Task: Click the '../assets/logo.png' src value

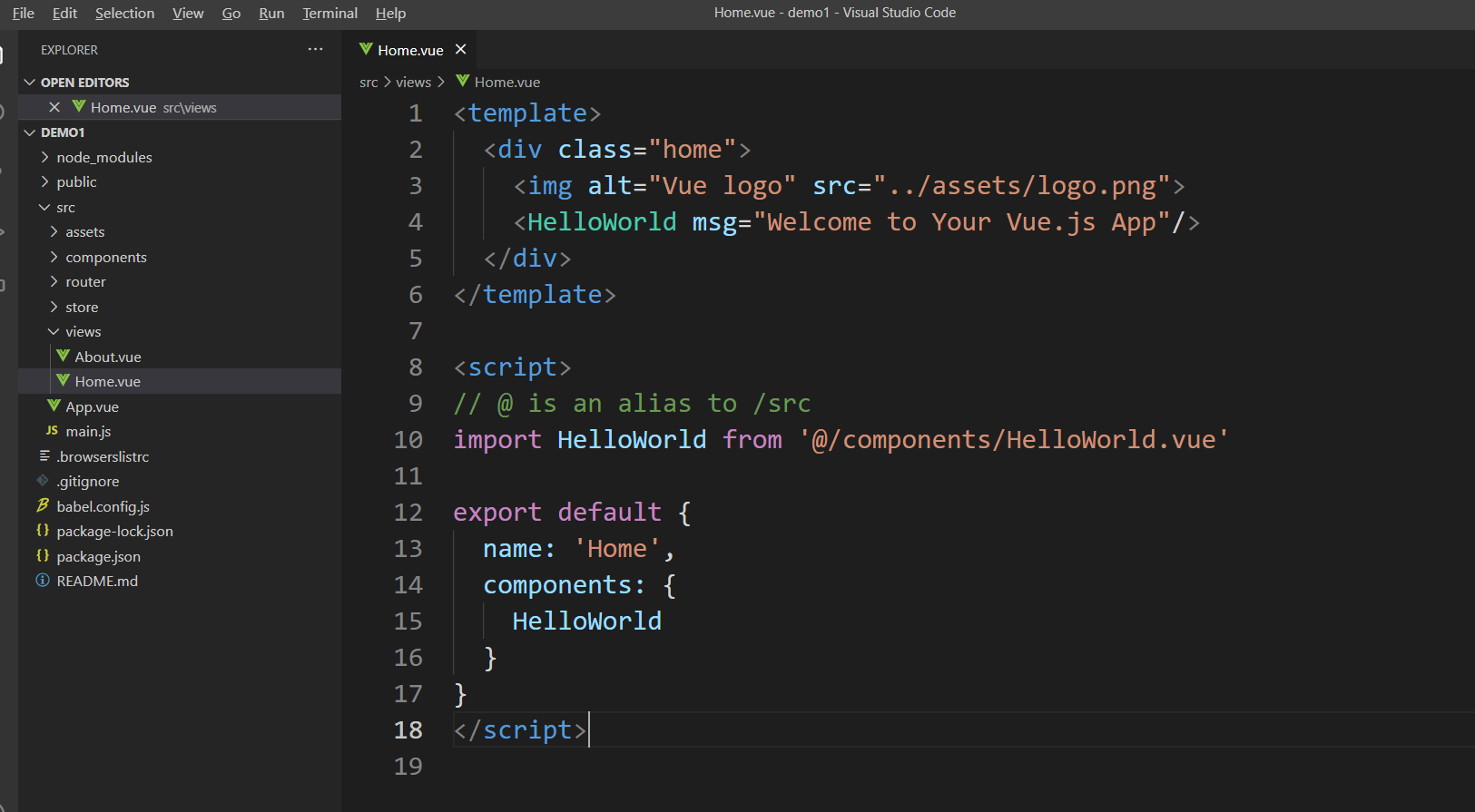Action: pyautogui.click(x=1022, y=186)
